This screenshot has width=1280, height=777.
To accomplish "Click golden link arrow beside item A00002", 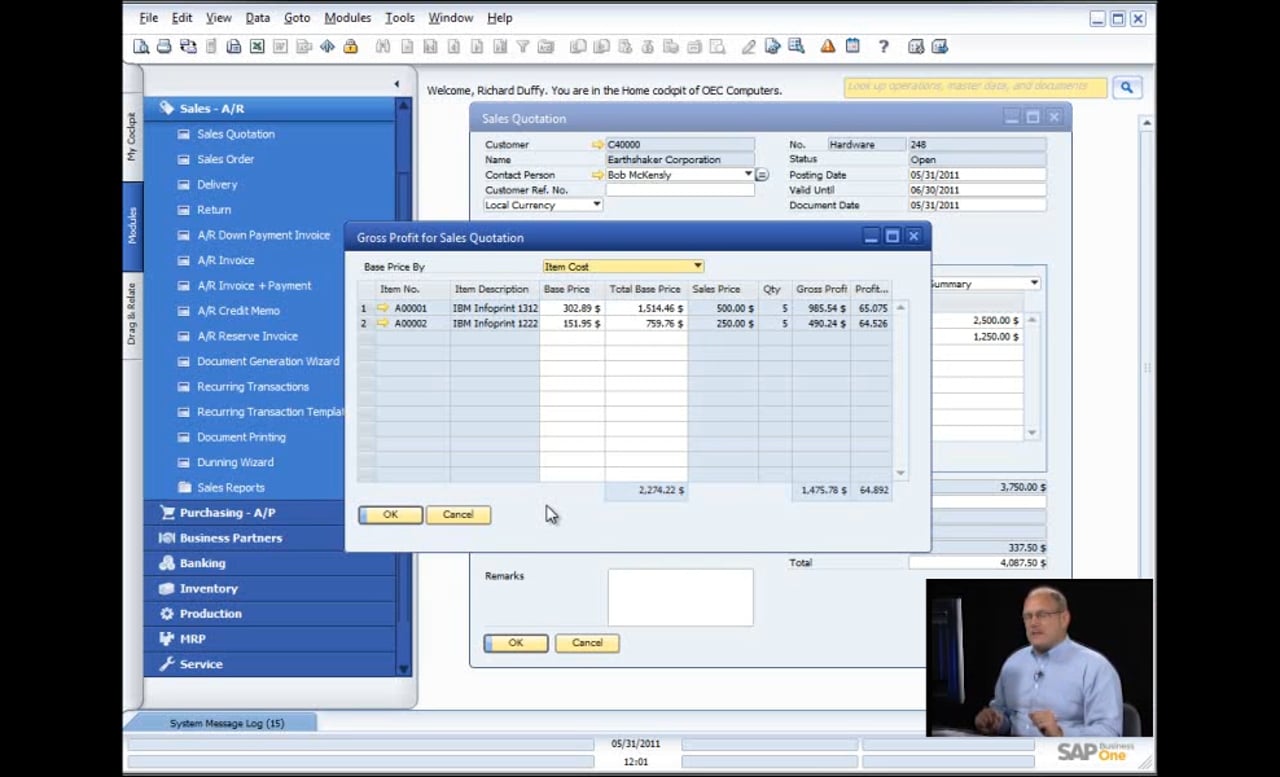I will 382,323.
